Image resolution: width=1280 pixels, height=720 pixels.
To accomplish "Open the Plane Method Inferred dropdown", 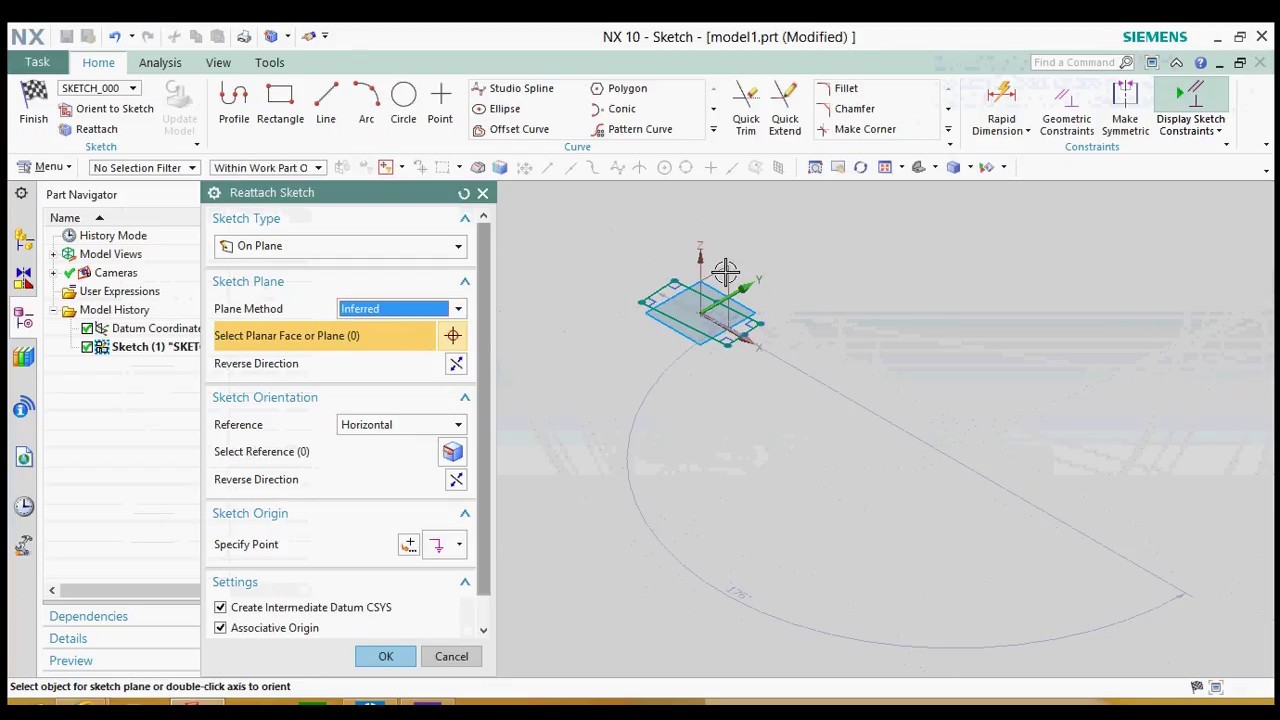I will 402,309.
